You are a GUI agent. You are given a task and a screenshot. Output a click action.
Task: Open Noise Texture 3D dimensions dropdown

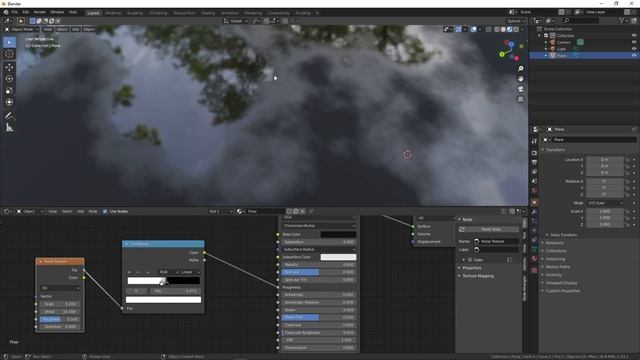click(60, 288)
